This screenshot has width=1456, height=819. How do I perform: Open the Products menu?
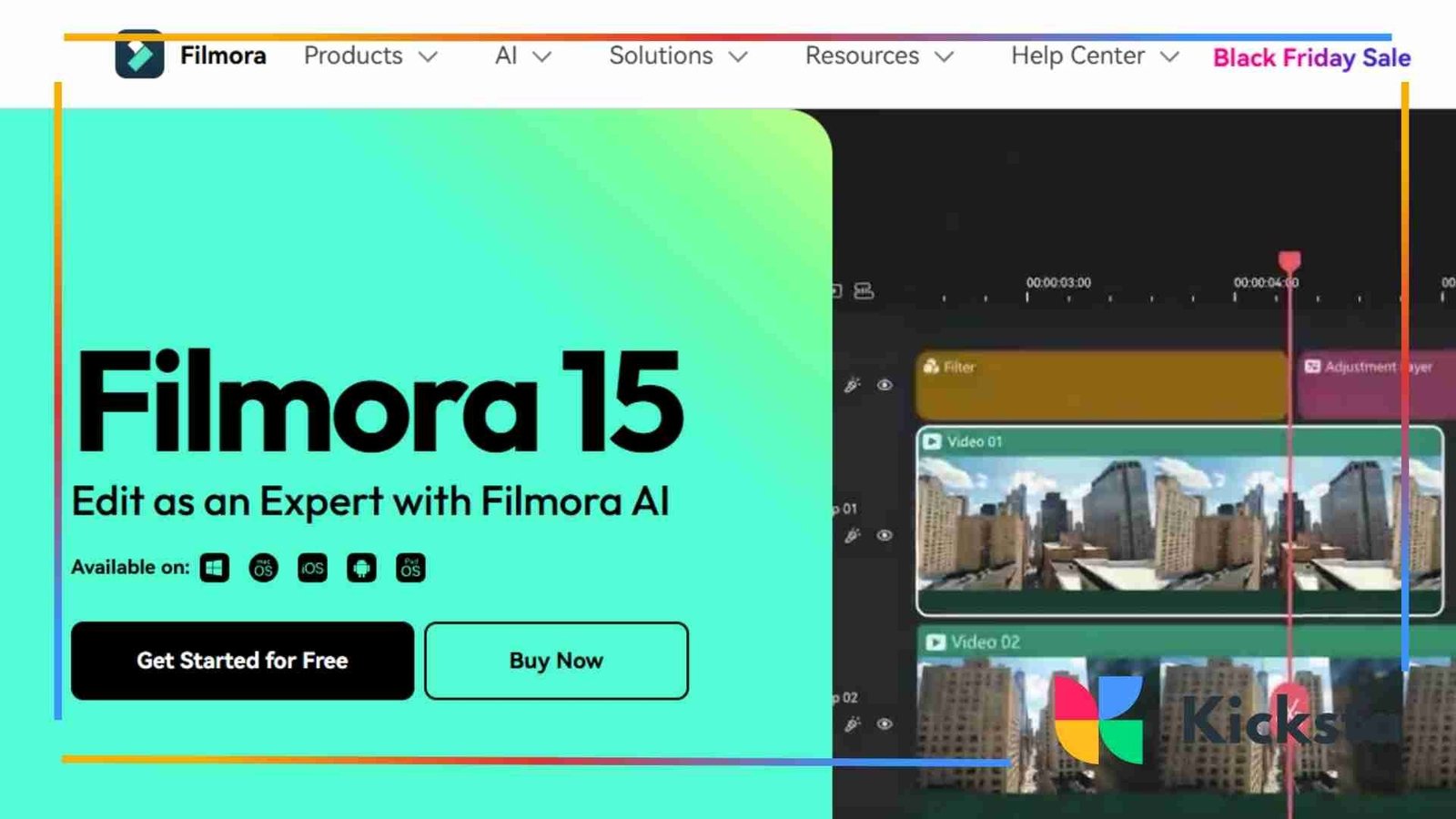point(353,56)
